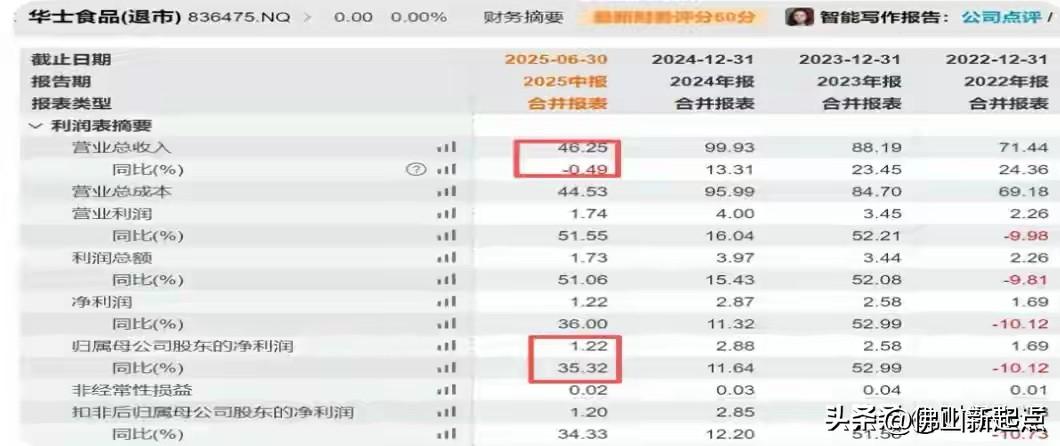The height and width of the screenshot is (446, 1060).
Task: Click the 营业利润 row label
Action: point(112,214)
